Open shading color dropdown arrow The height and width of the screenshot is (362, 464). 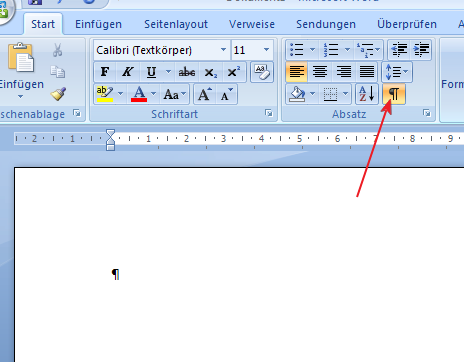coord(313,94)
